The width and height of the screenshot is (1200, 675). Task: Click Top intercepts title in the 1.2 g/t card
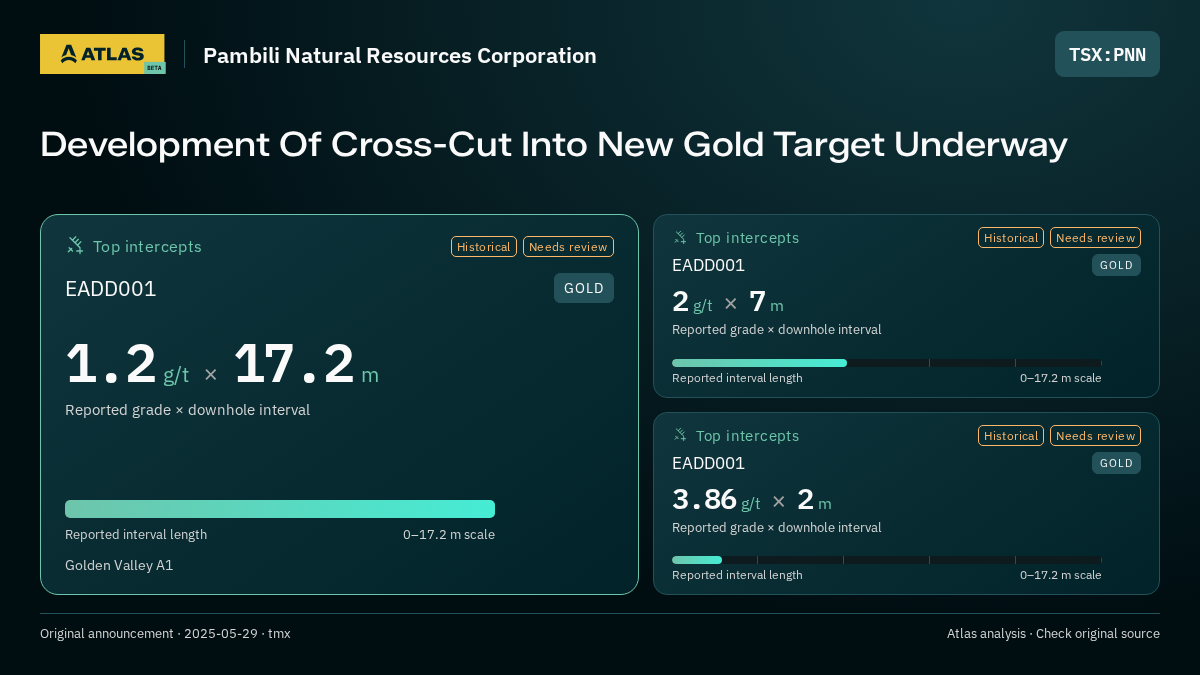coord(147,246)
